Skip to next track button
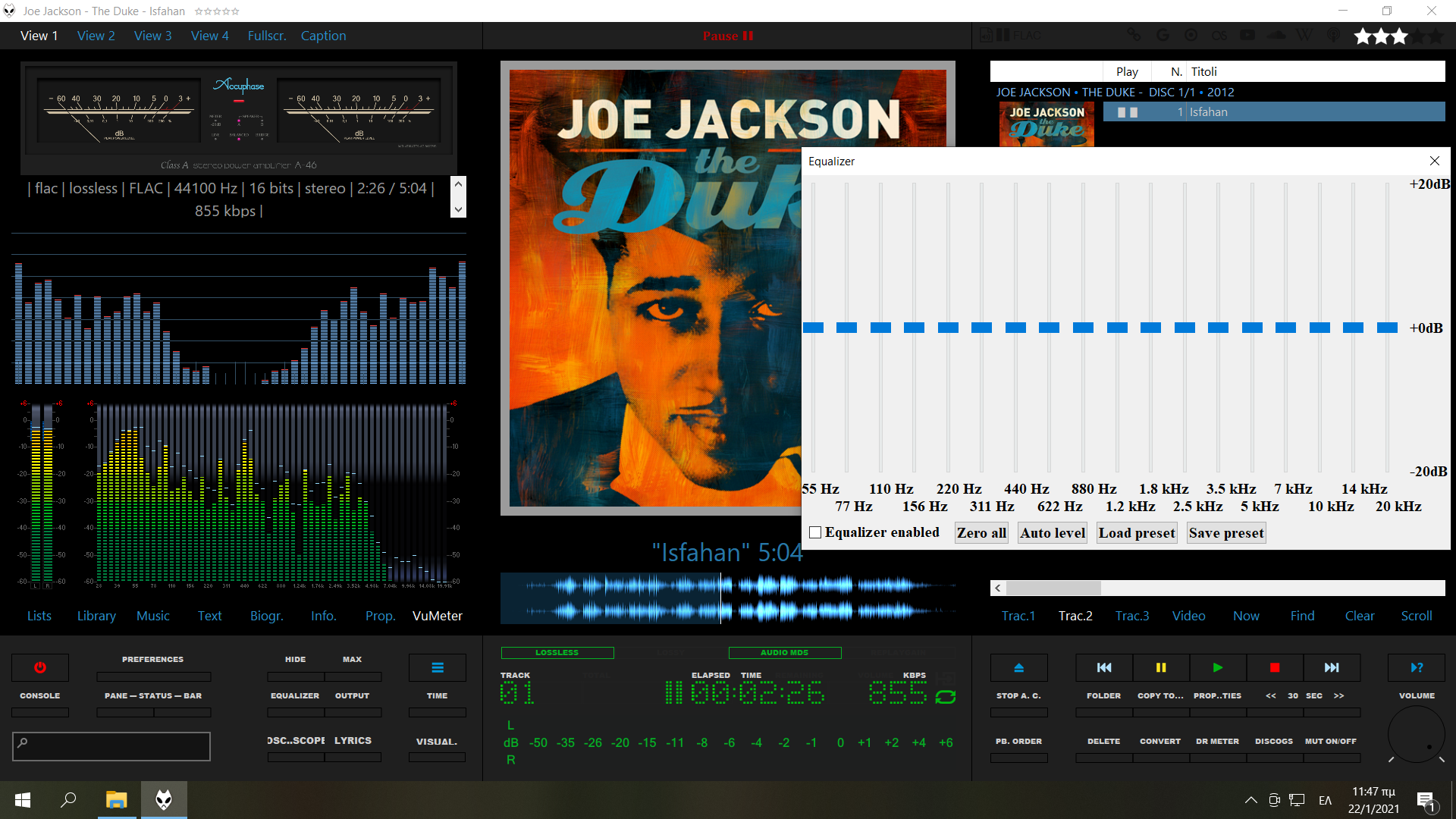 [x=1331, y=667]
